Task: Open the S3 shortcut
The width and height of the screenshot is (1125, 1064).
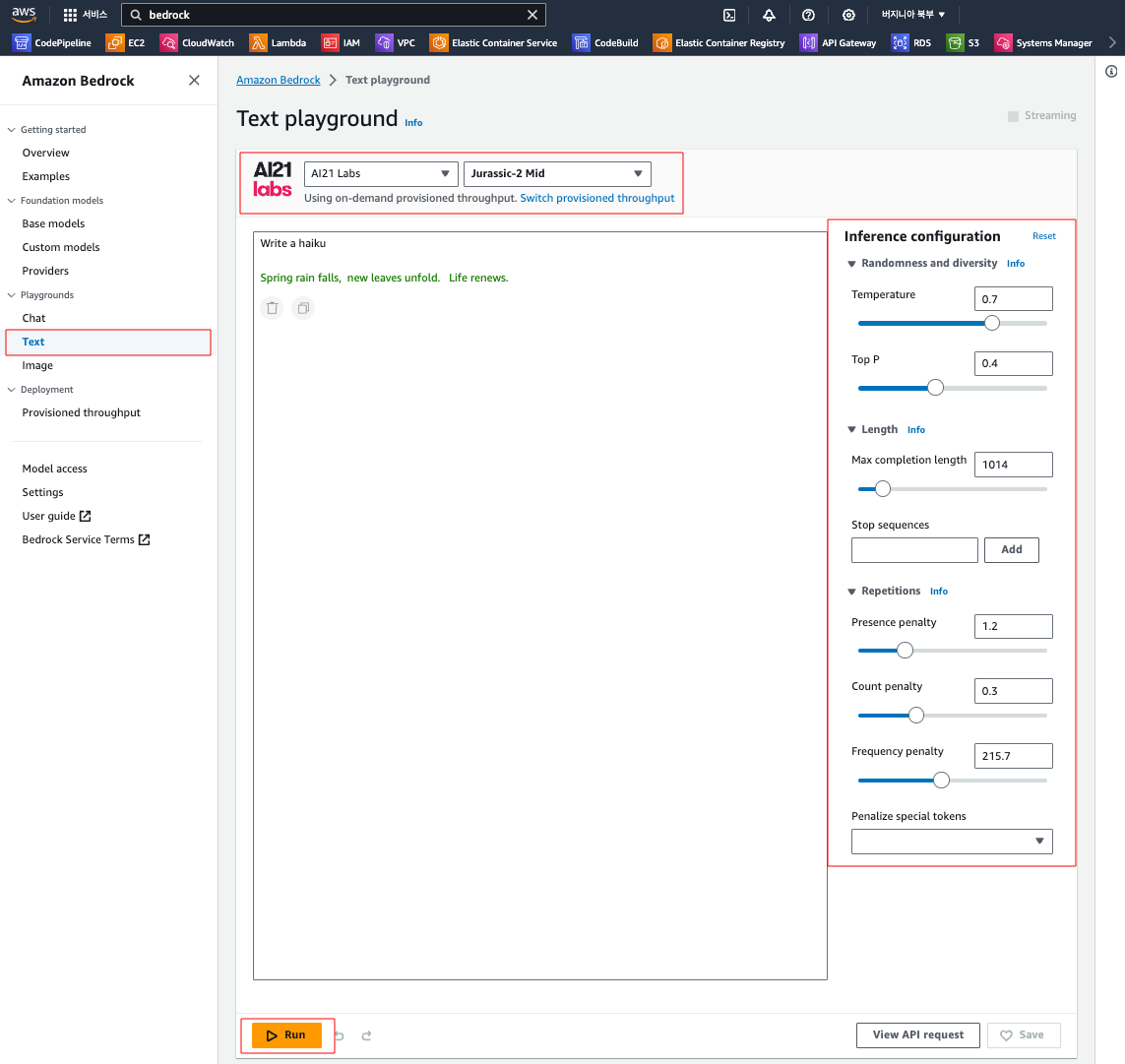Action: coord(963,43)
